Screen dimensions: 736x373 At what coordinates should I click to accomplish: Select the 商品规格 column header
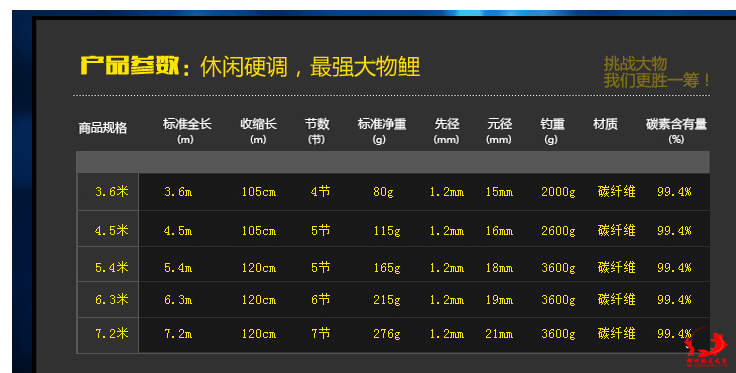click(103, 128)
